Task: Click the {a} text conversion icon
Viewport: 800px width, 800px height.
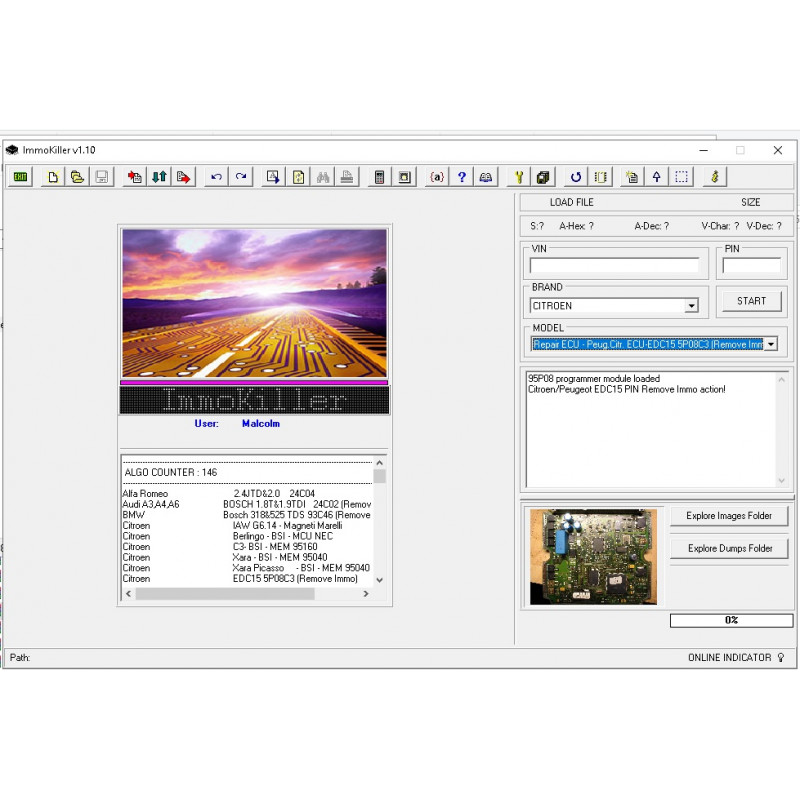Action: 436,177
